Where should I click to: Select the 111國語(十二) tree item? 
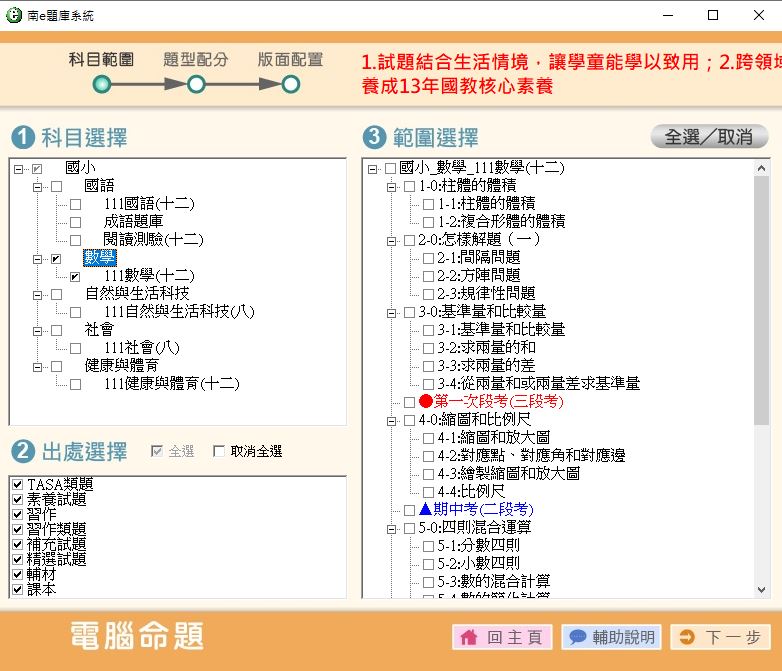149,204
